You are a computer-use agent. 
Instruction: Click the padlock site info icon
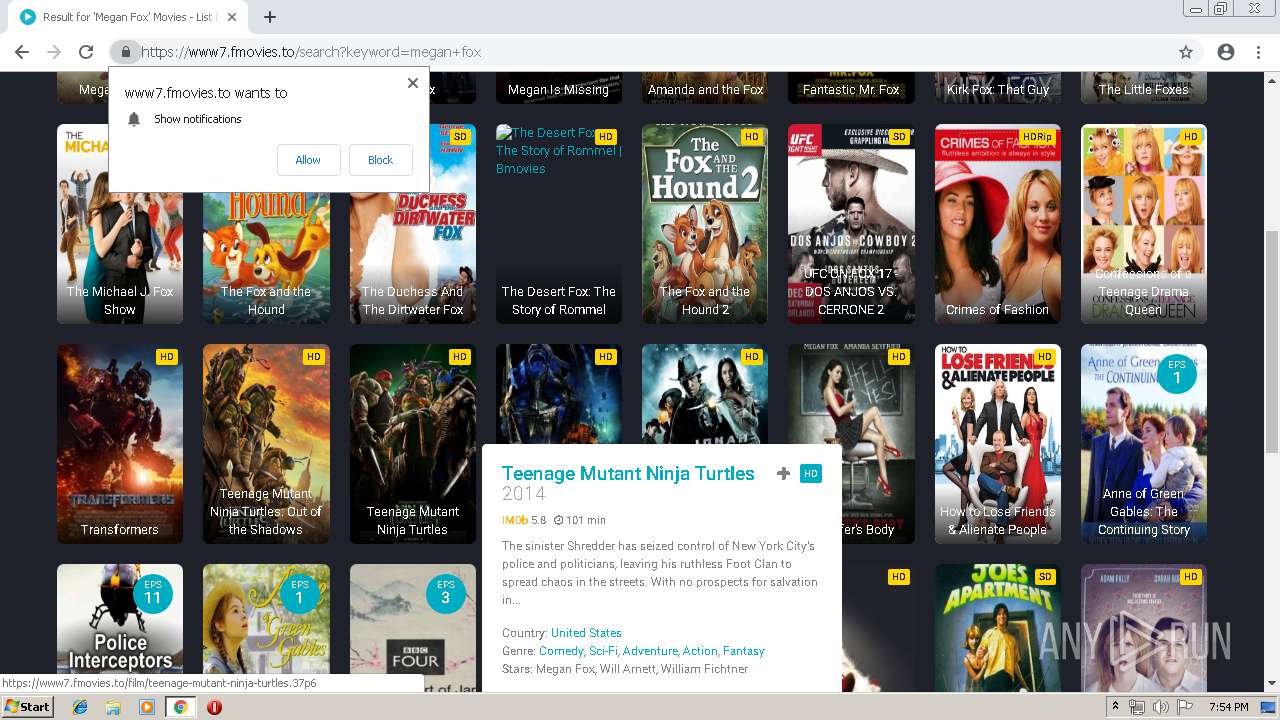click(x=125, y=52)
